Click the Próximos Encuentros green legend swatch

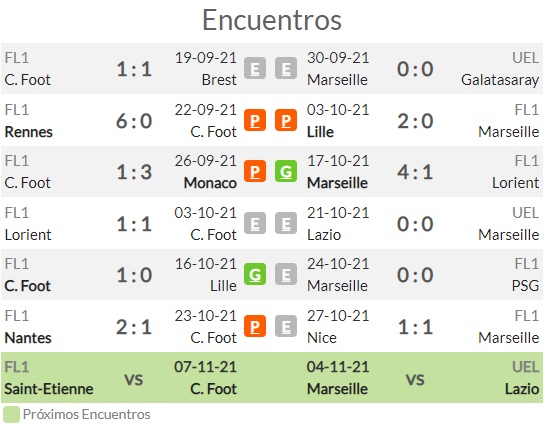click(x=11, y=414)
